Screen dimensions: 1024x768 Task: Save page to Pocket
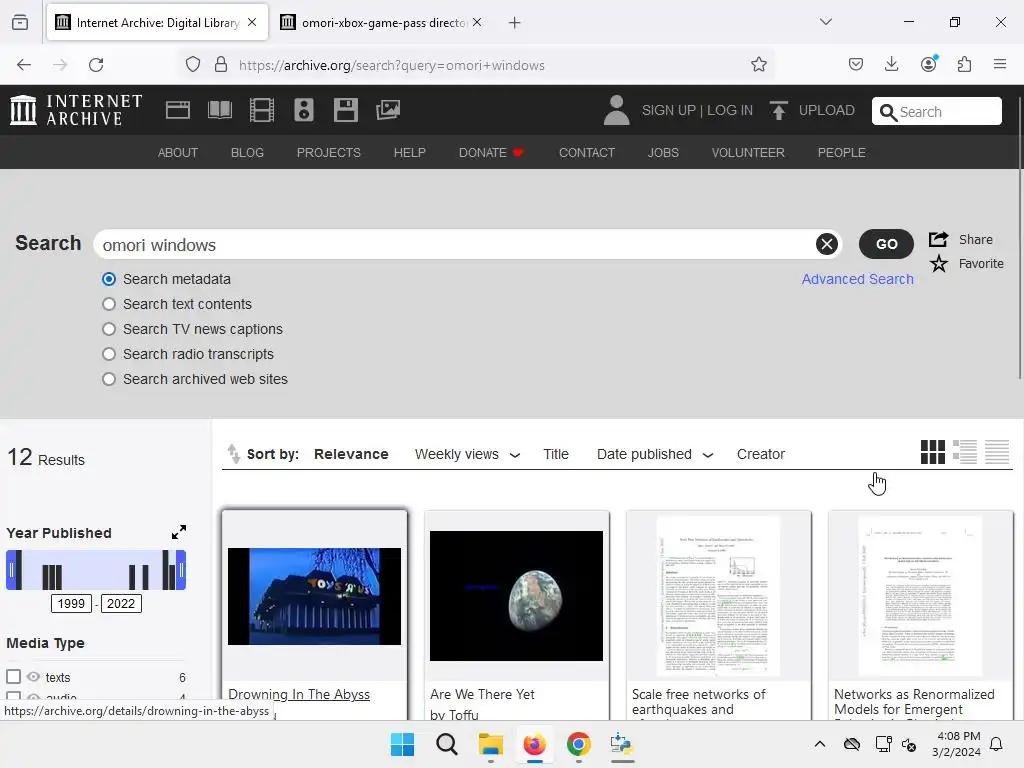point(856,65)
